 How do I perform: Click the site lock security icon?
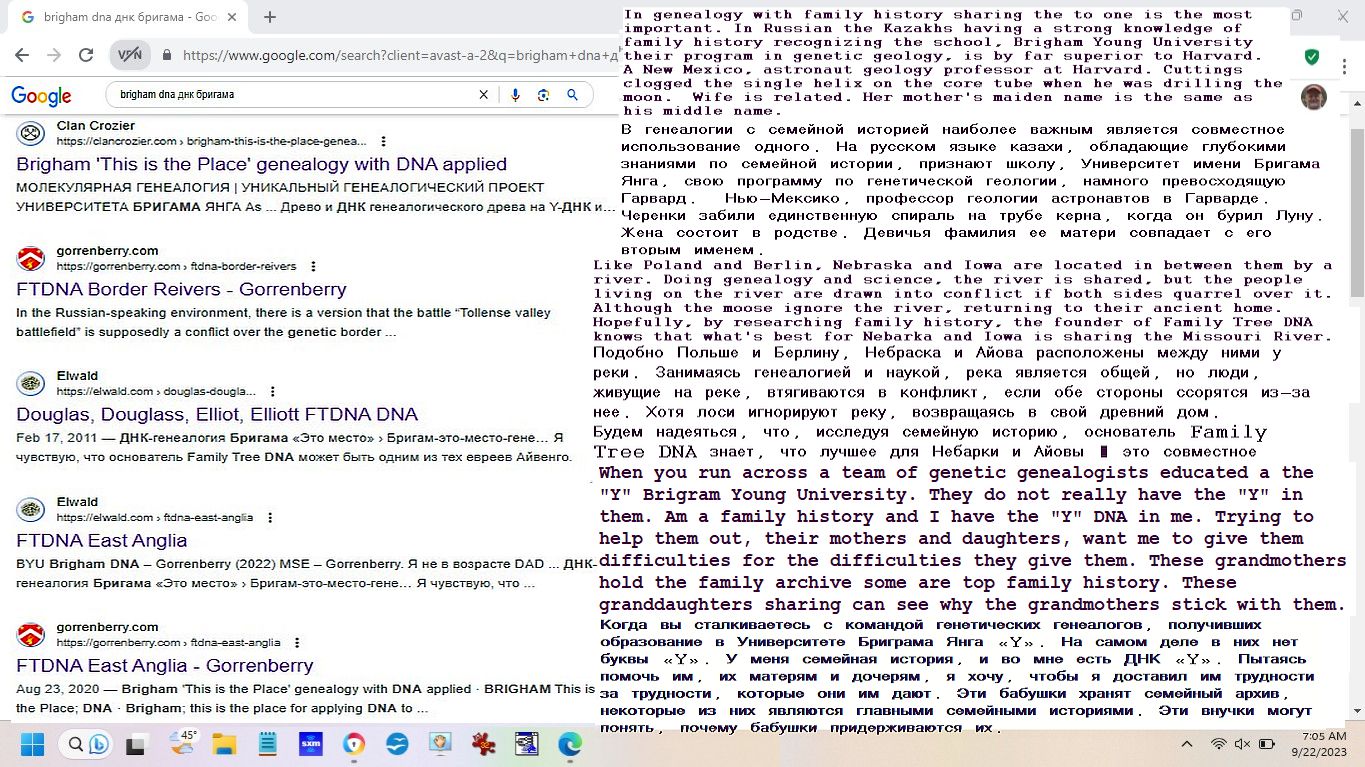click(x=167, y=57)
